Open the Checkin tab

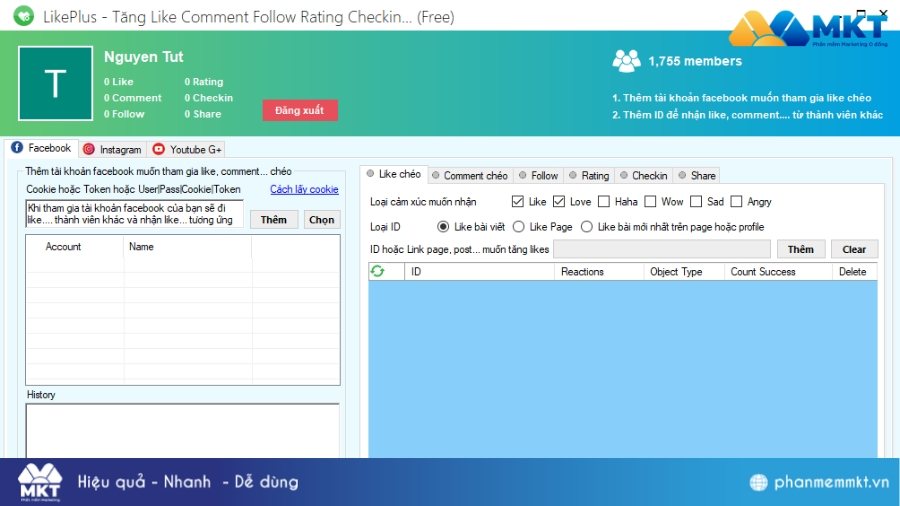(643, 176)
